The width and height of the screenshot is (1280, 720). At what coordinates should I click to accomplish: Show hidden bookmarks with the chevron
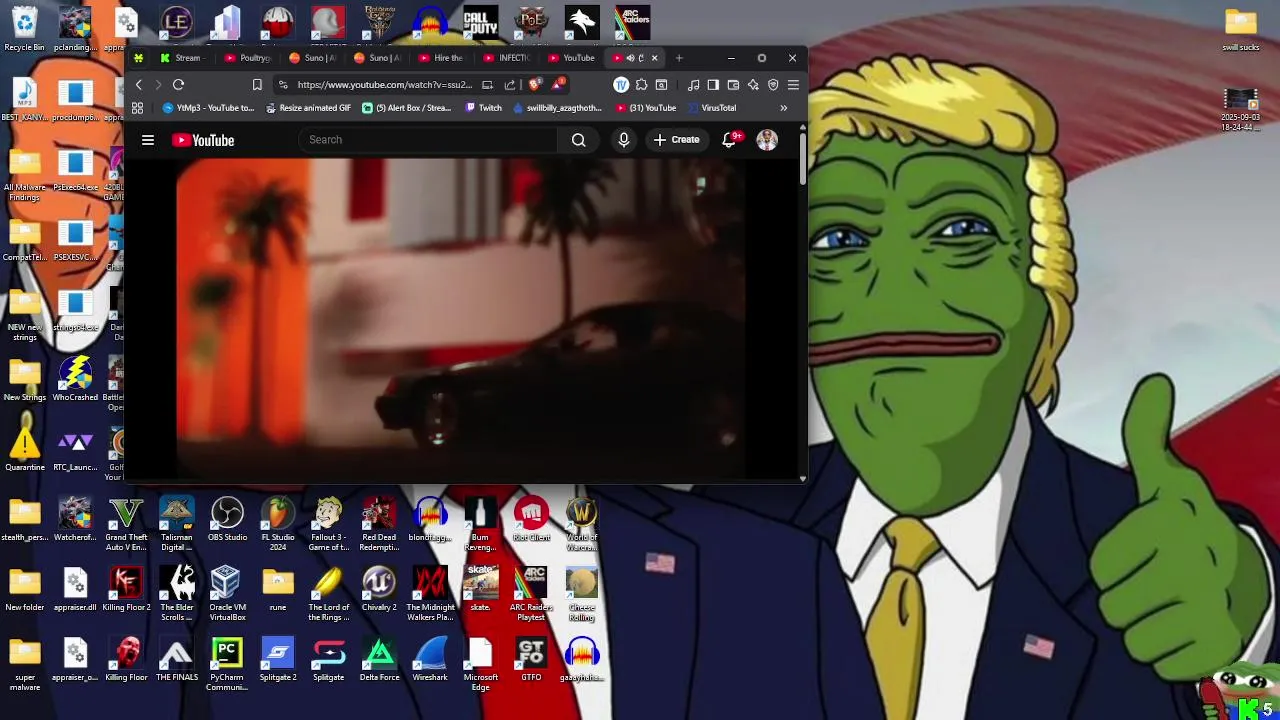point(783,108)
